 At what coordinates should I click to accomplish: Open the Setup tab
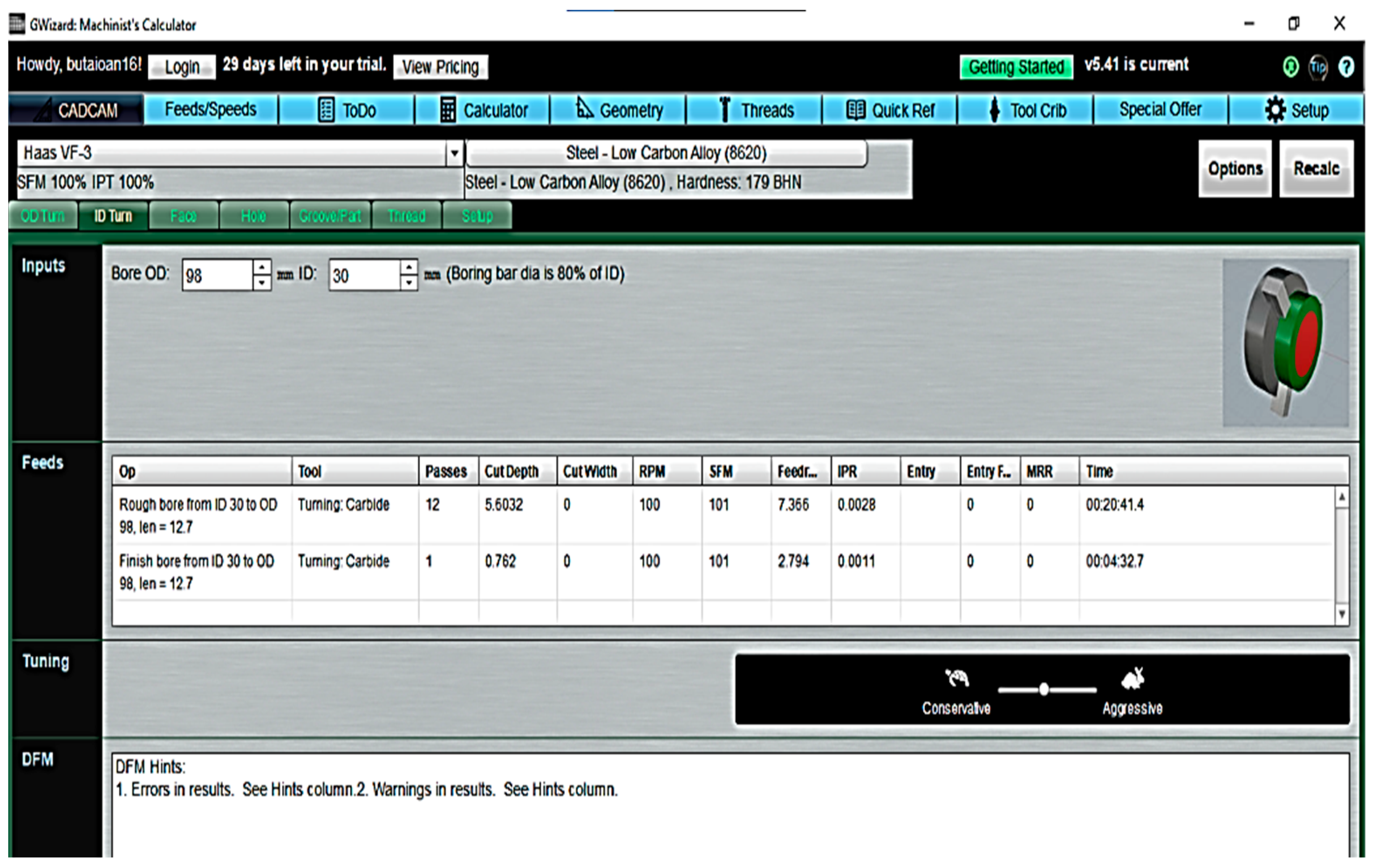click(x=1297, y=109)
